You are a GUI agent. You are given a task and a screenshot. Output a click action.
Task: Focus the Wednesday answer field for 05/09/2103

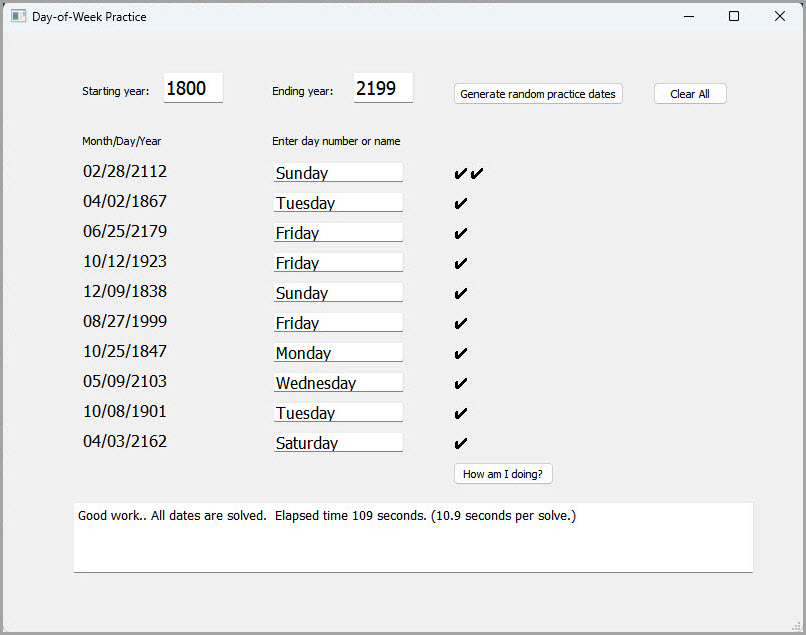point(338,382)
